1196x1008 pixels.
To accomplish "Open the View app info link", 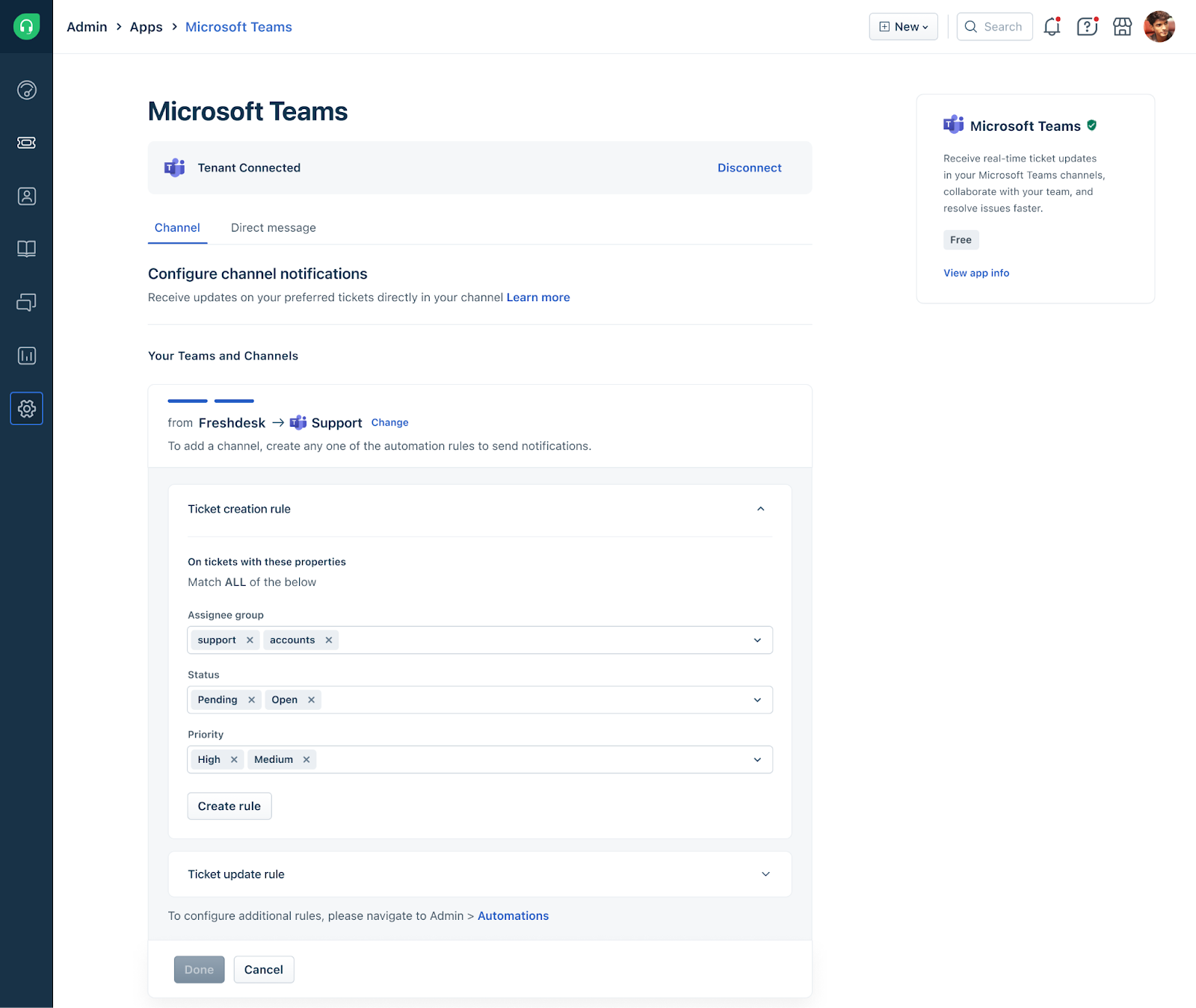I will point(976,273).
